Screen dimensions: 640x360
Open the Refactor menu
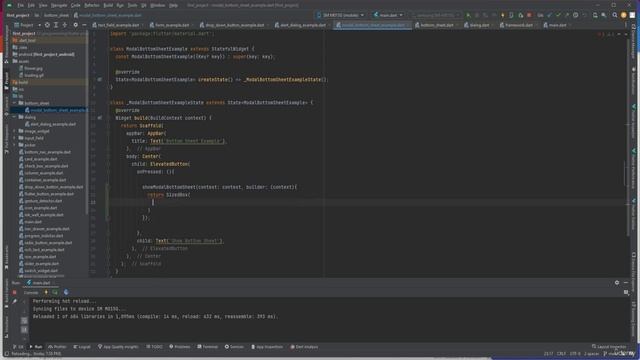coord(92,5)
